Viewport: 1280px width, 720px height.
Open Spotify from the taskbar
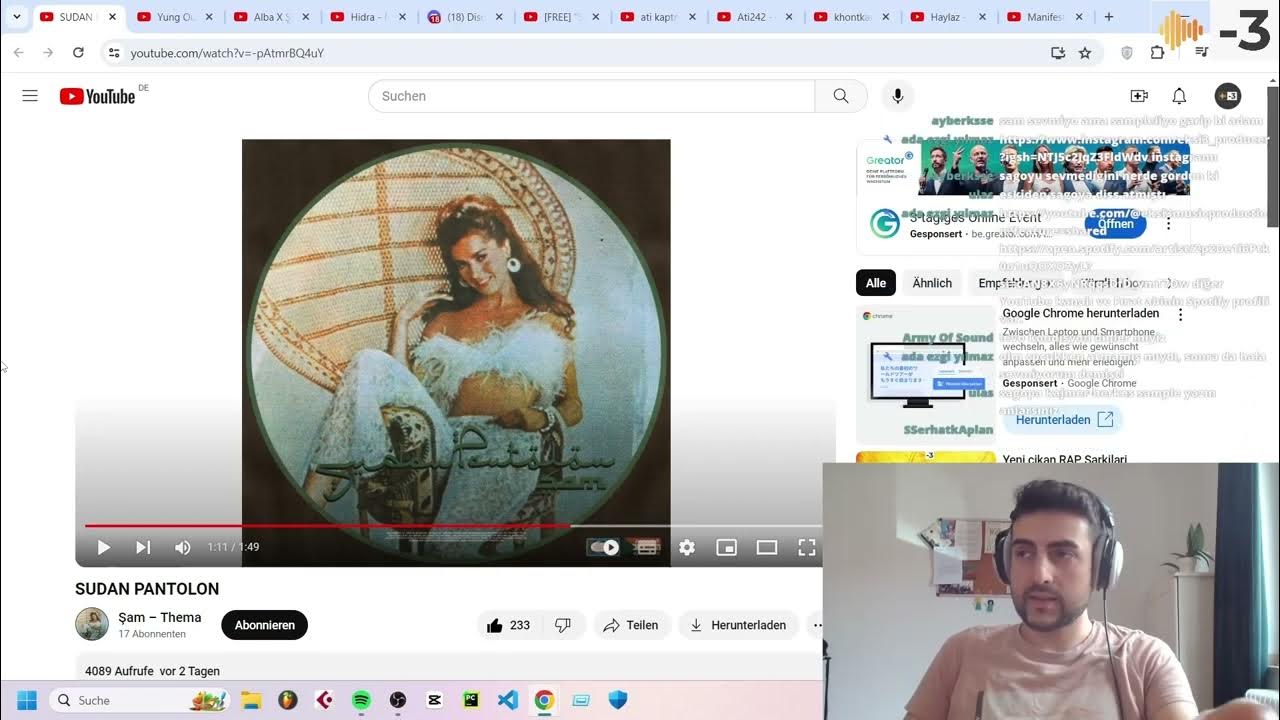(x=361, y=700)
